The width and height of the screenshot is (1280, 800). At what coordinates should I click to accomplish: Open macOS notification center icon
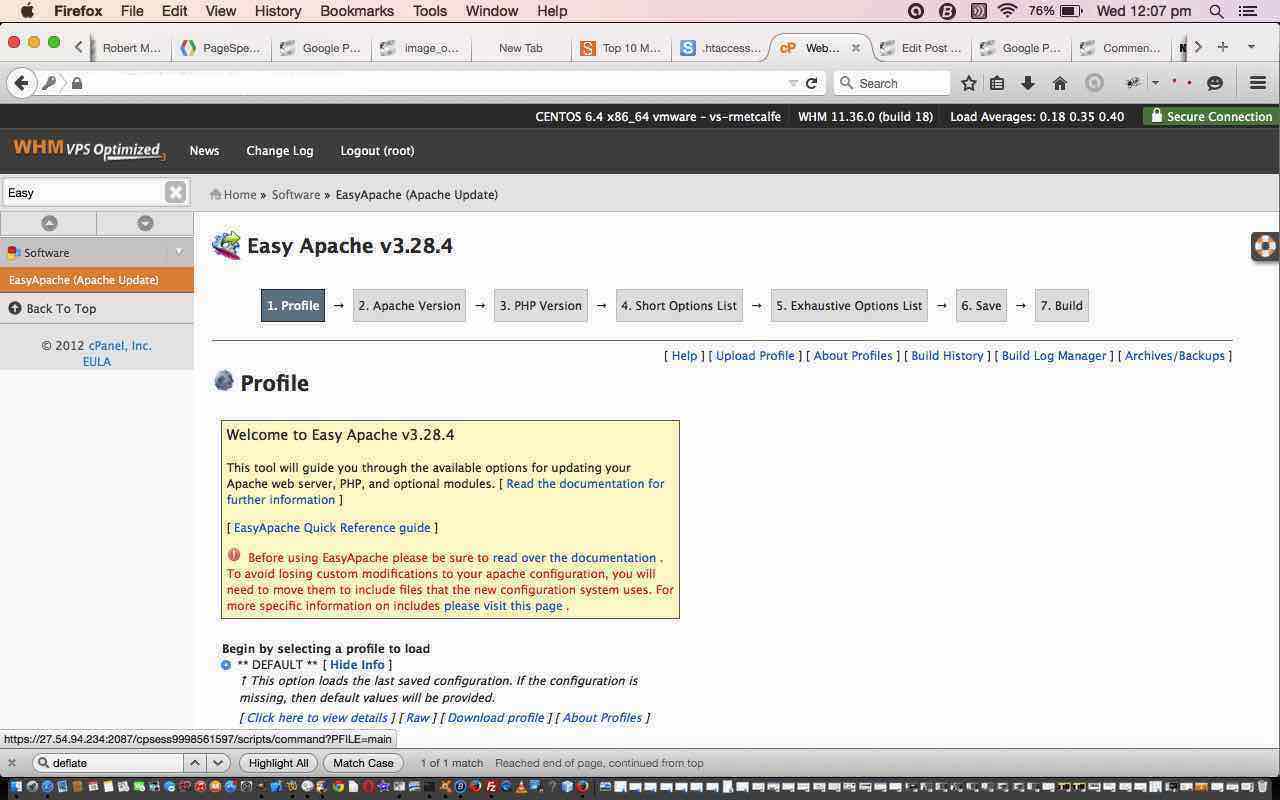coord(1248,11)
